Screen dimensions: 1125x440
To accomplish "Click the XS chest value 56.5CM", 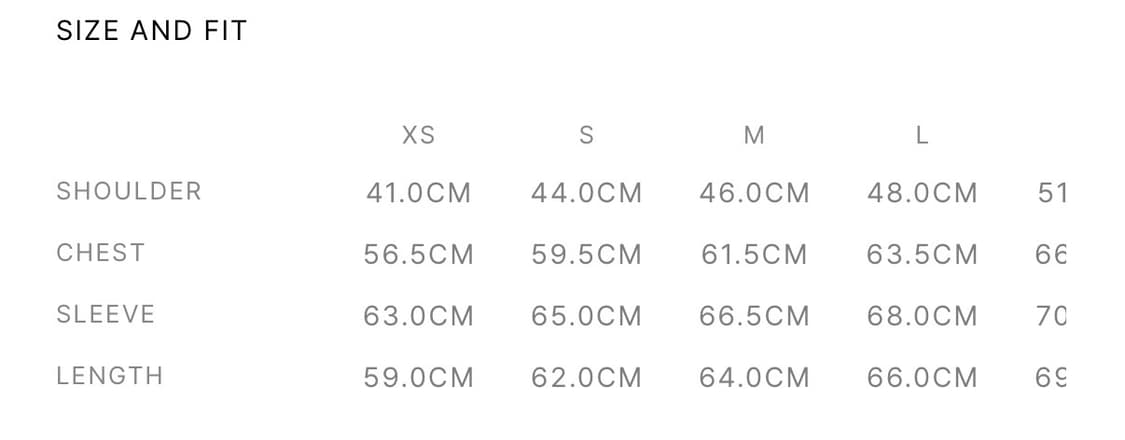I will pos(418,255).
